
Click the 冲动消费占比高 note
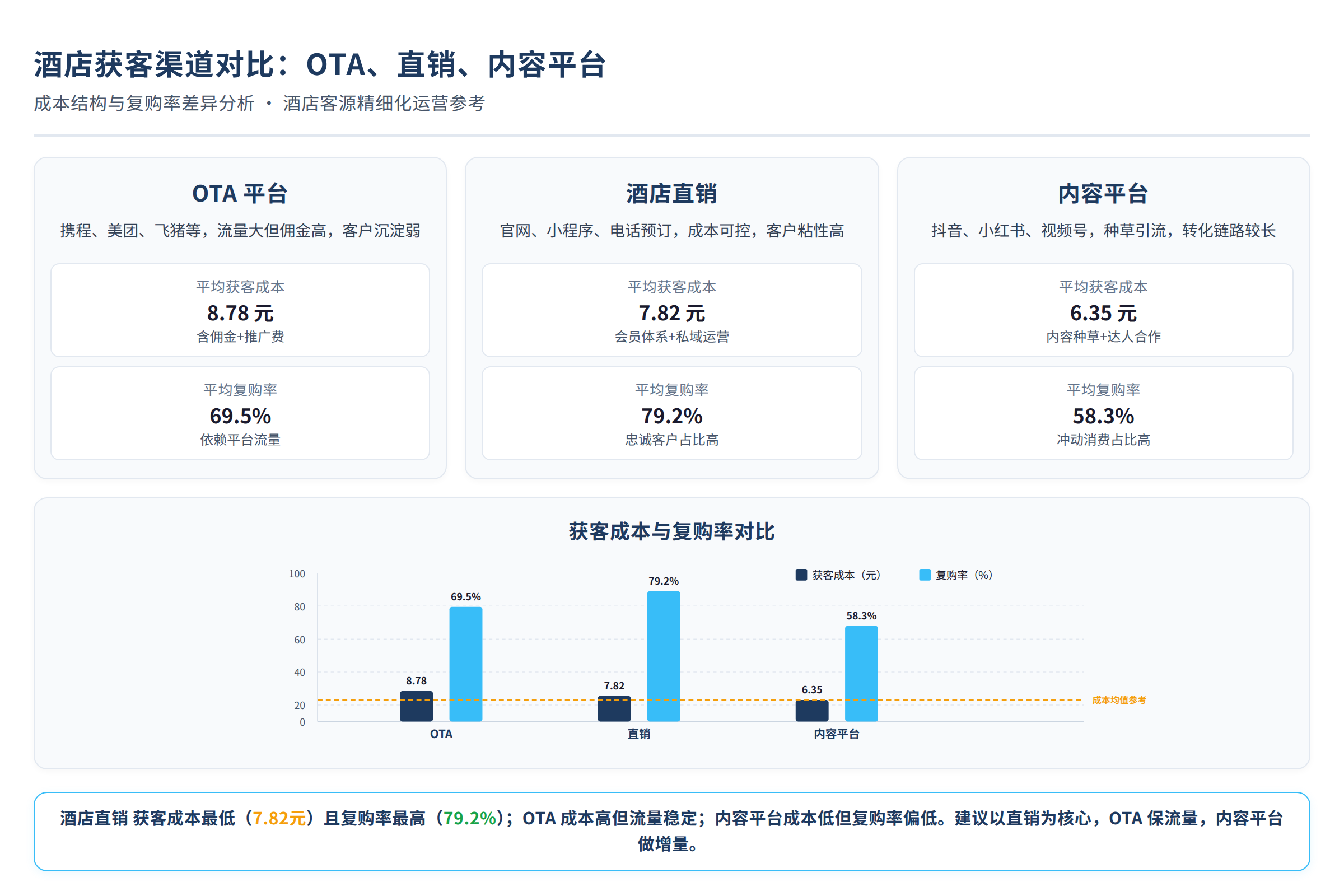(x=1103, y=440)
